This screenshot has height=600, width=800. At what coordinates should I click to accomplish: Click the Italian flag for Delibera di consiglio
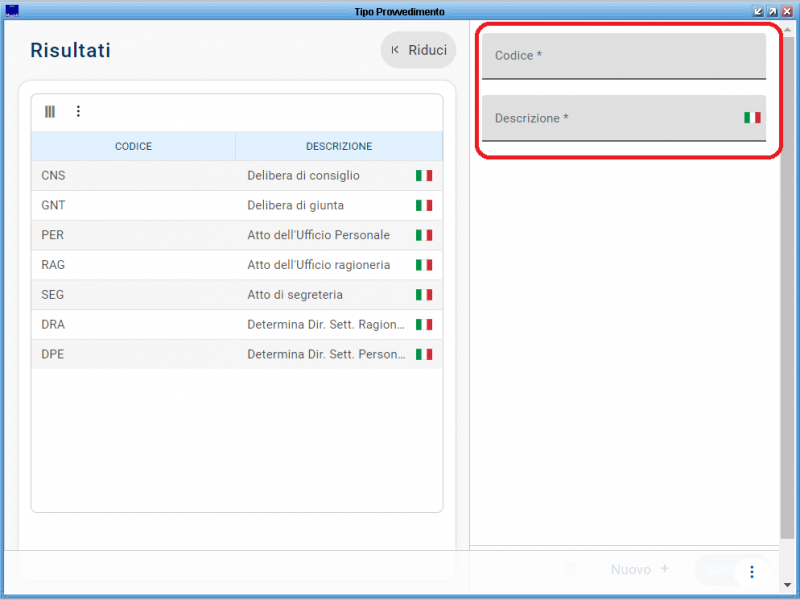click(424, 176)
